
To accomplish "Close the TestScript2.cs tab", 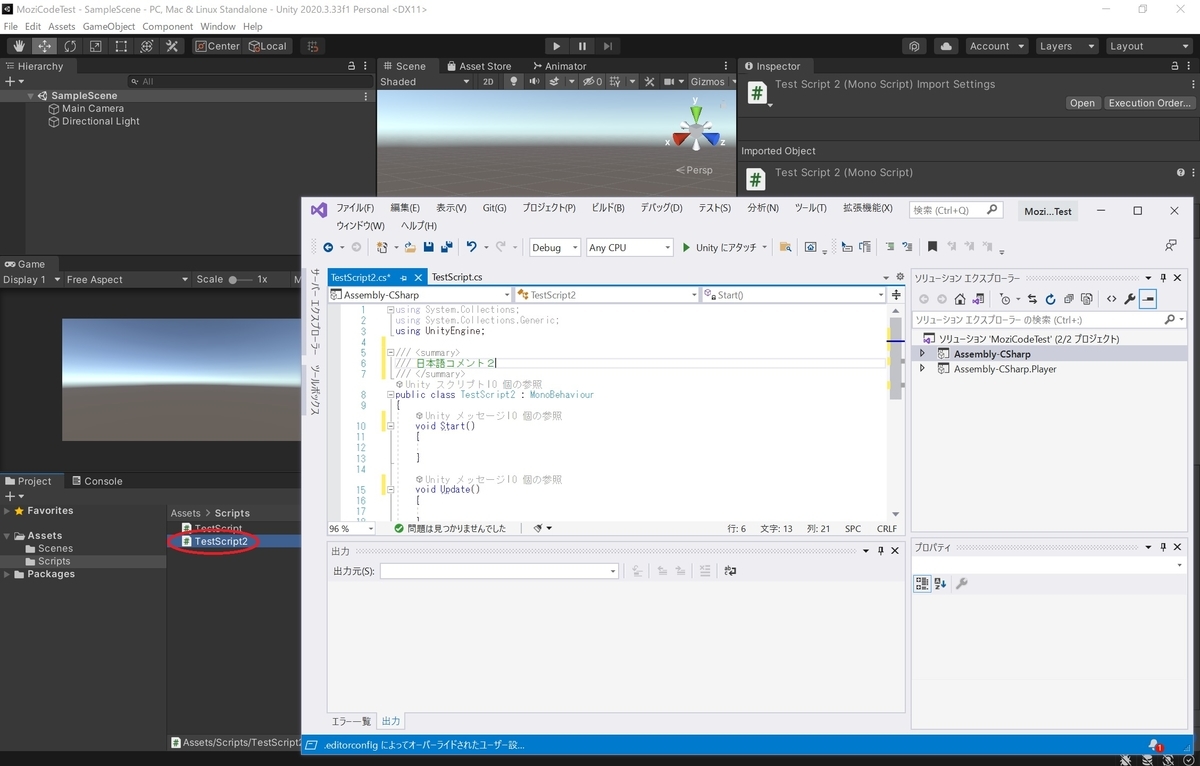I will click(418, 277).
